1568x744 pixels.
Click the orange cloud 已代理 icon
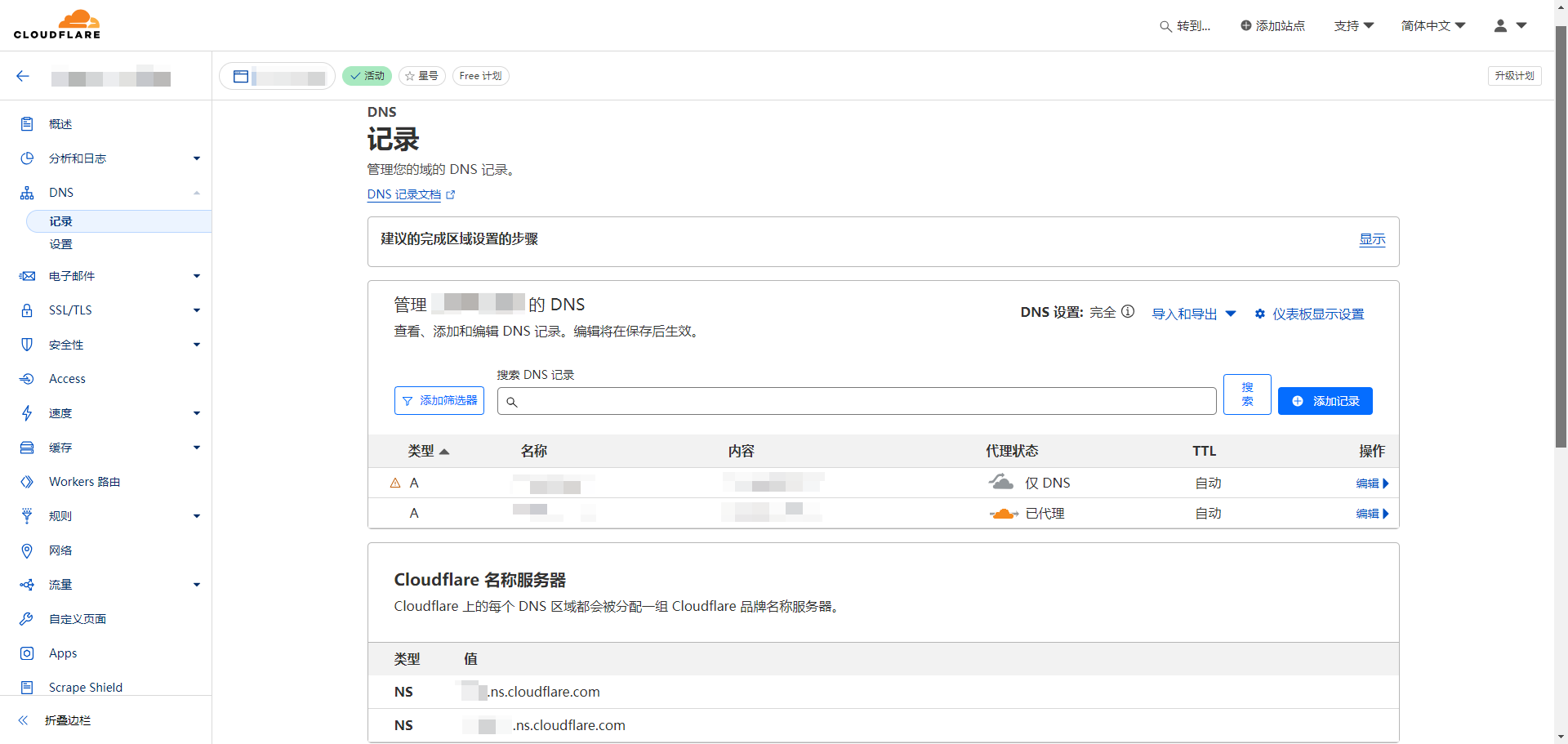click(1004, 514)
